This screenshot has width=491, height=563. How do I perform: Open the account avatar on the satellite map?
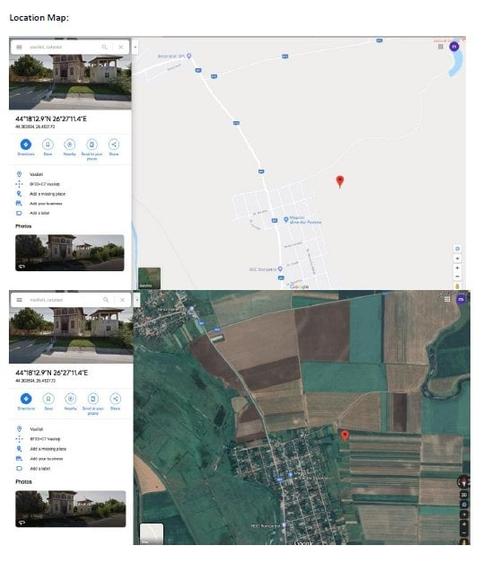[461, 299]
